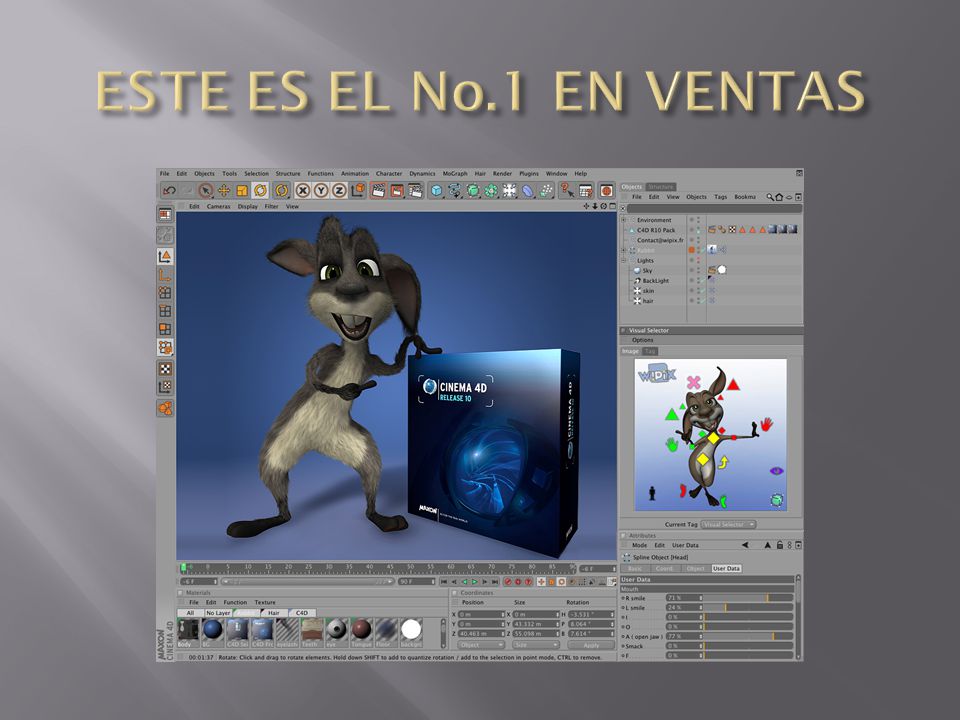Click the Undo arrow icon in the toolbar
The image size is (960, 720).
pos(169,190)
